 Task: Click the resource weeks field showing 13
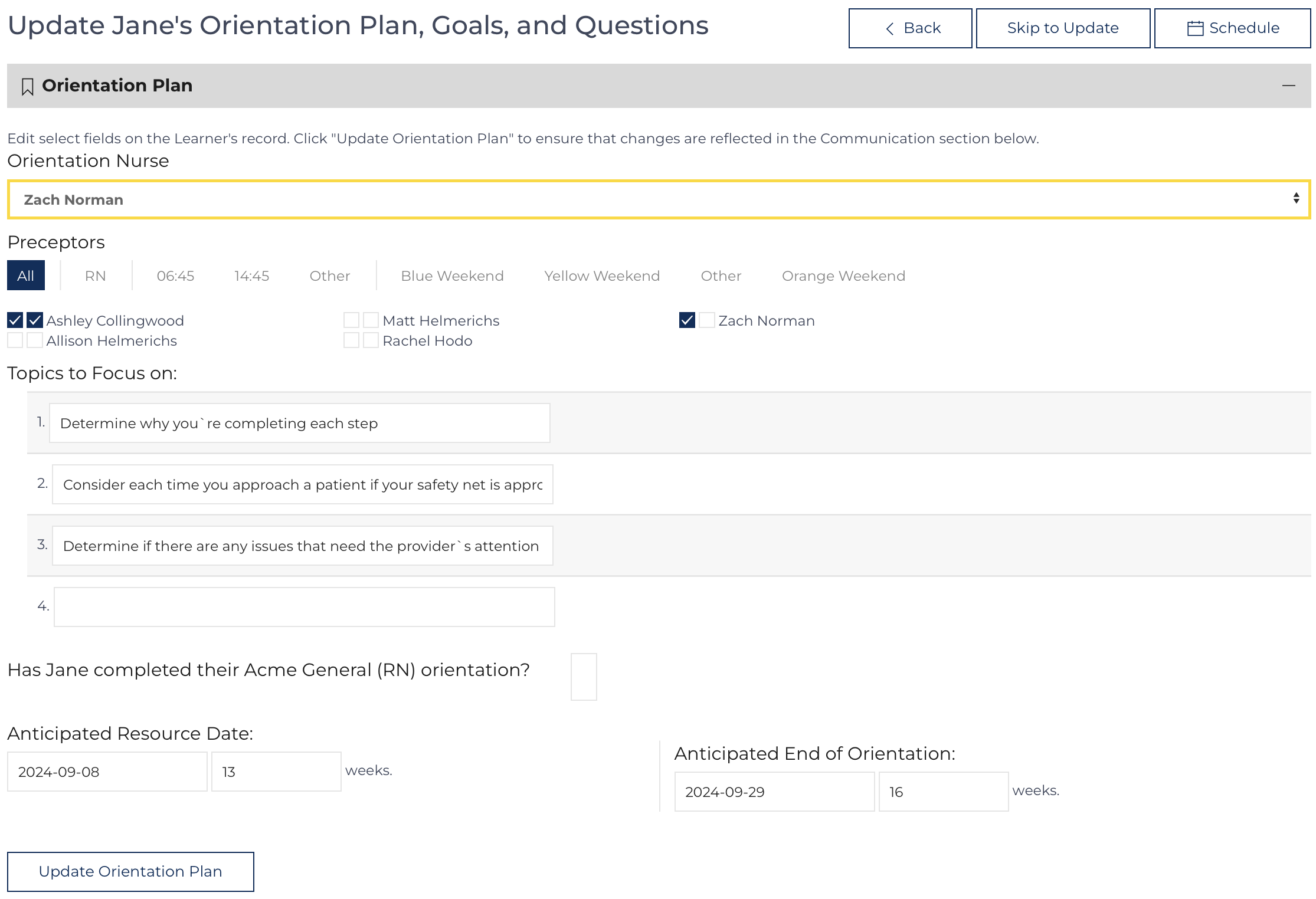coord(277,772)
